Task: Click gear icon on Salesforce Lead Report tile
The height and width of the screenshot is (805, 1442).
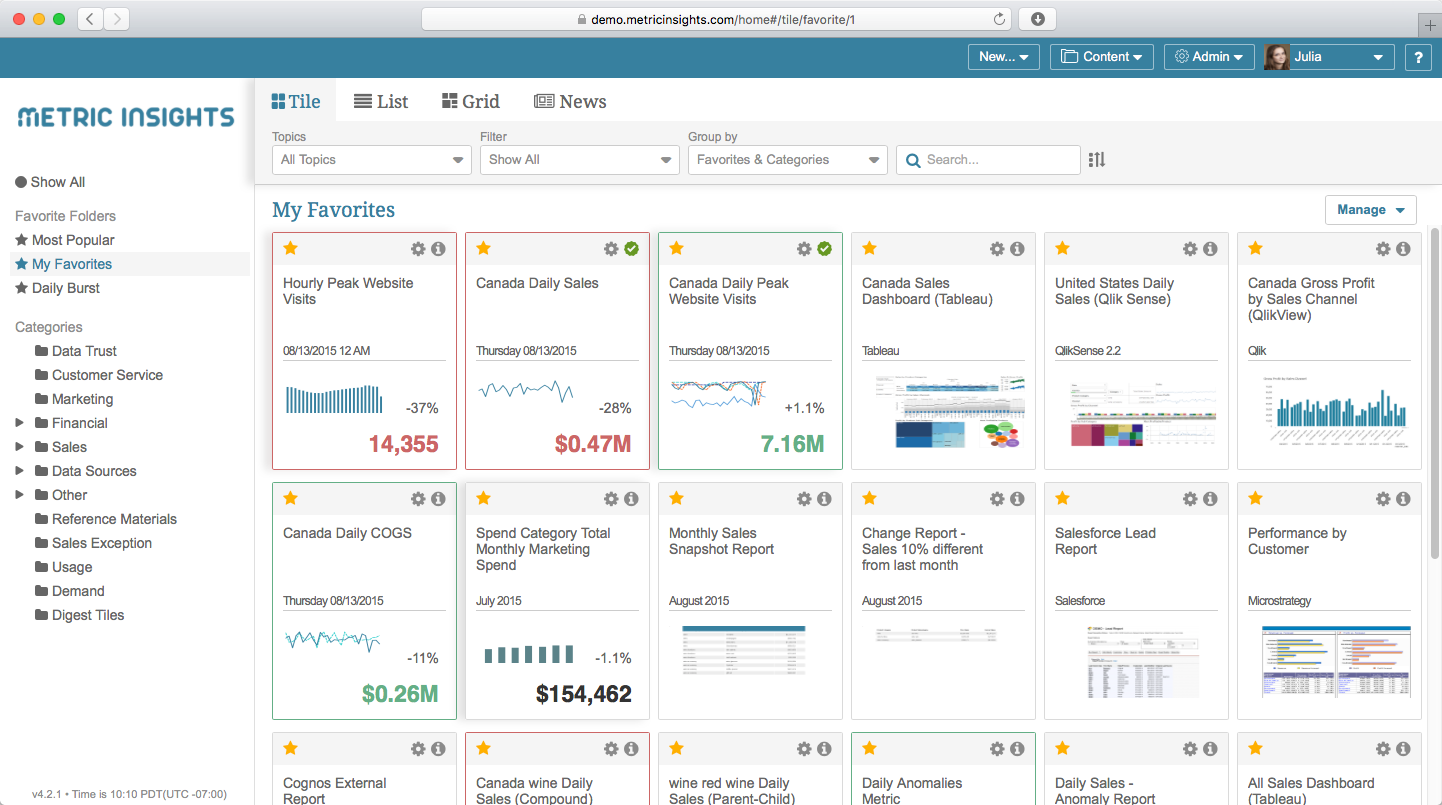Action: [1190, 499]
